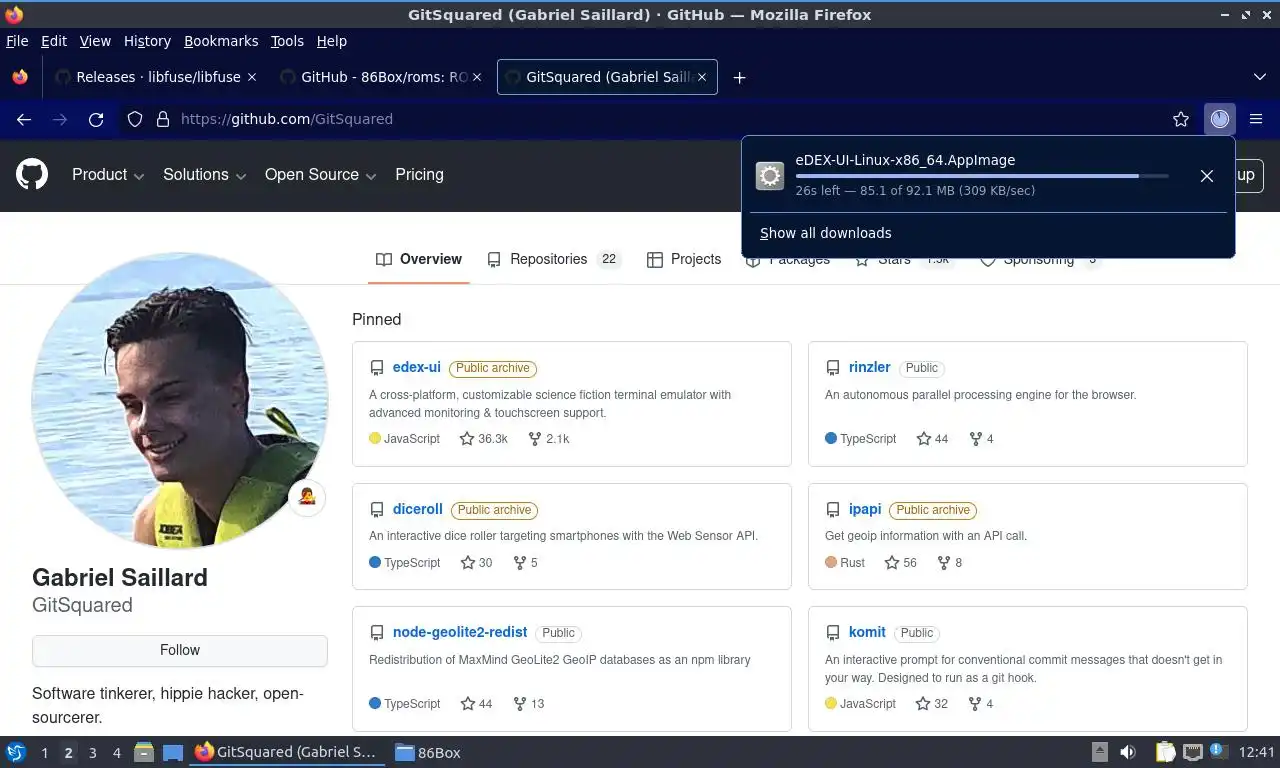
Task: Open the Help menu
Action: click(332, 41)
